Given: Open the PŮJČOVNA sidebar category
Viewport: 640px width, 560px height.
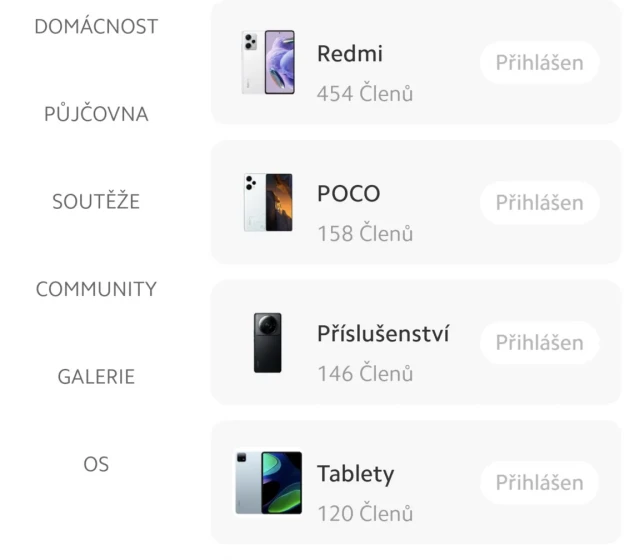Looking at the screenshot, I should tap(96, 114).
